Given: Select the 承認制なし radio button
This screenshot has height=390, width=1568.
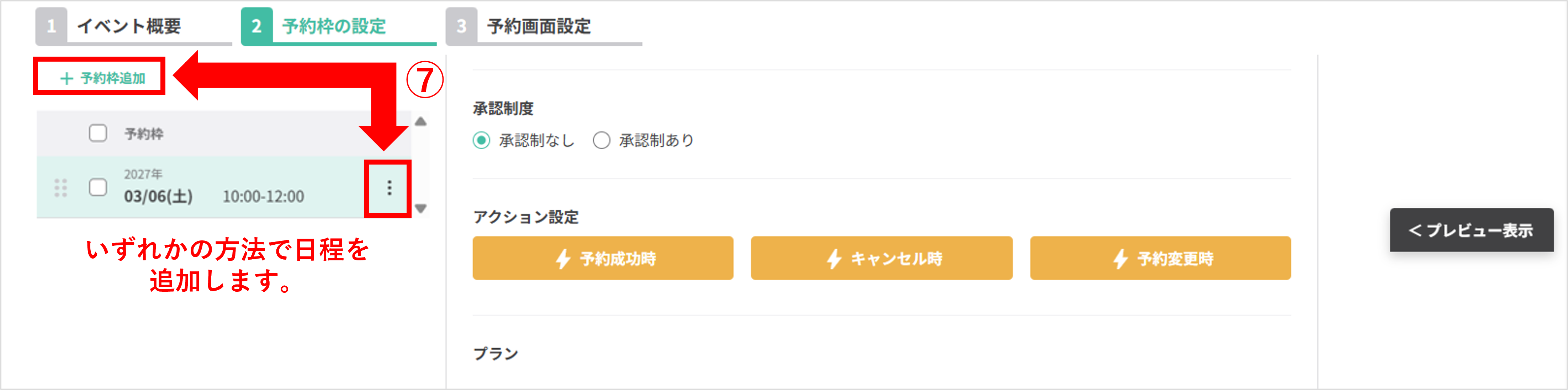Looking at the screenshot, I should (481, 140).
